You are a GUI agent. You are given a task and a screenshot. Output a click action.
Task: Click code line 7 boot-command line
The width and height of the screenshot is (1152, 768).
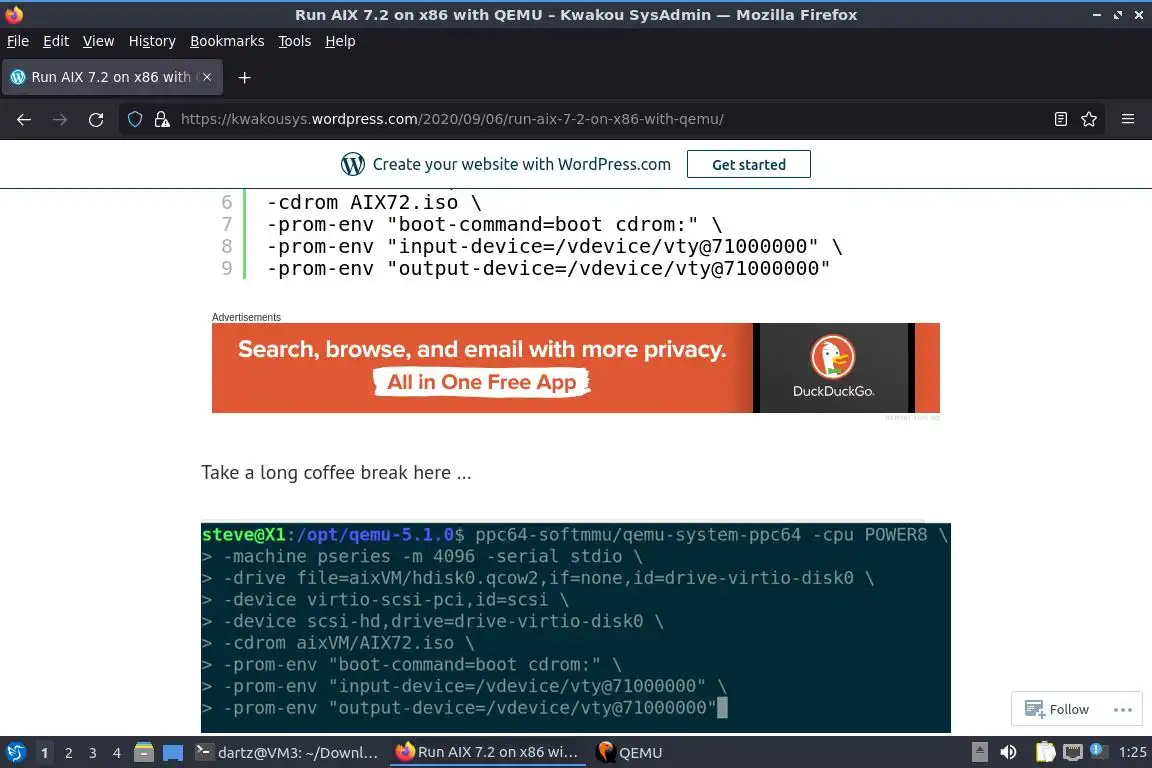pos(494,224)
